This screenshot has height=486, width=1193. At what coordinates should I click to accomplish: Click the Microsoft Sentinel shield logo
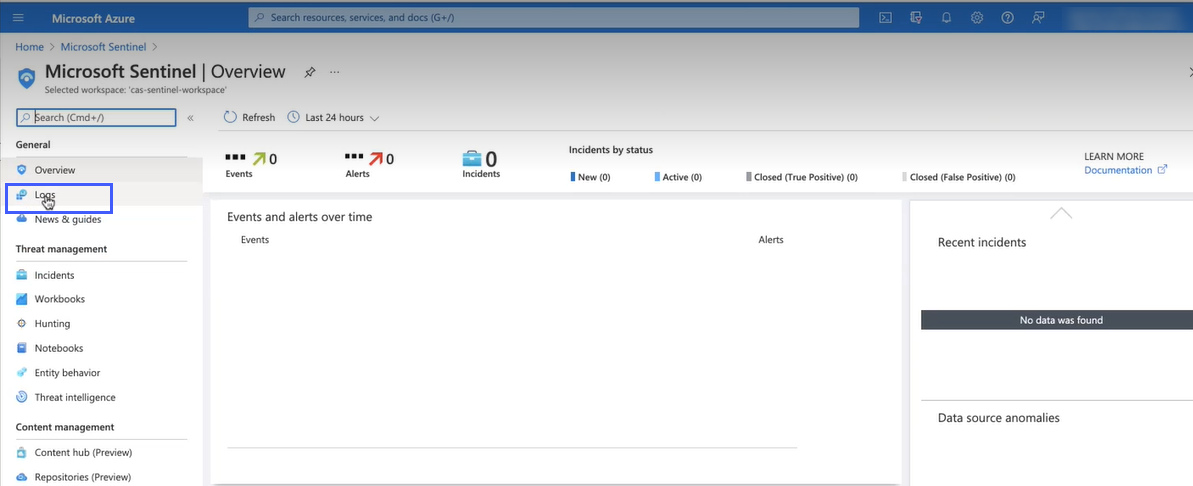[27, 78]
